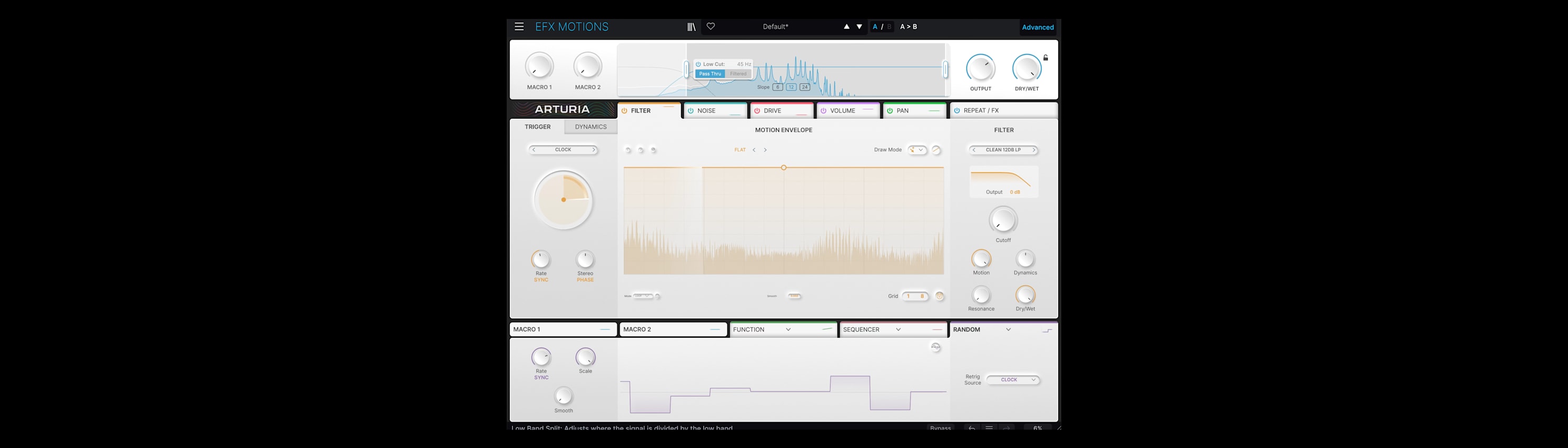Click the small round icon next to Mode dropdown
Viewport: 1568px width, 448px height.
click(657, 296)
